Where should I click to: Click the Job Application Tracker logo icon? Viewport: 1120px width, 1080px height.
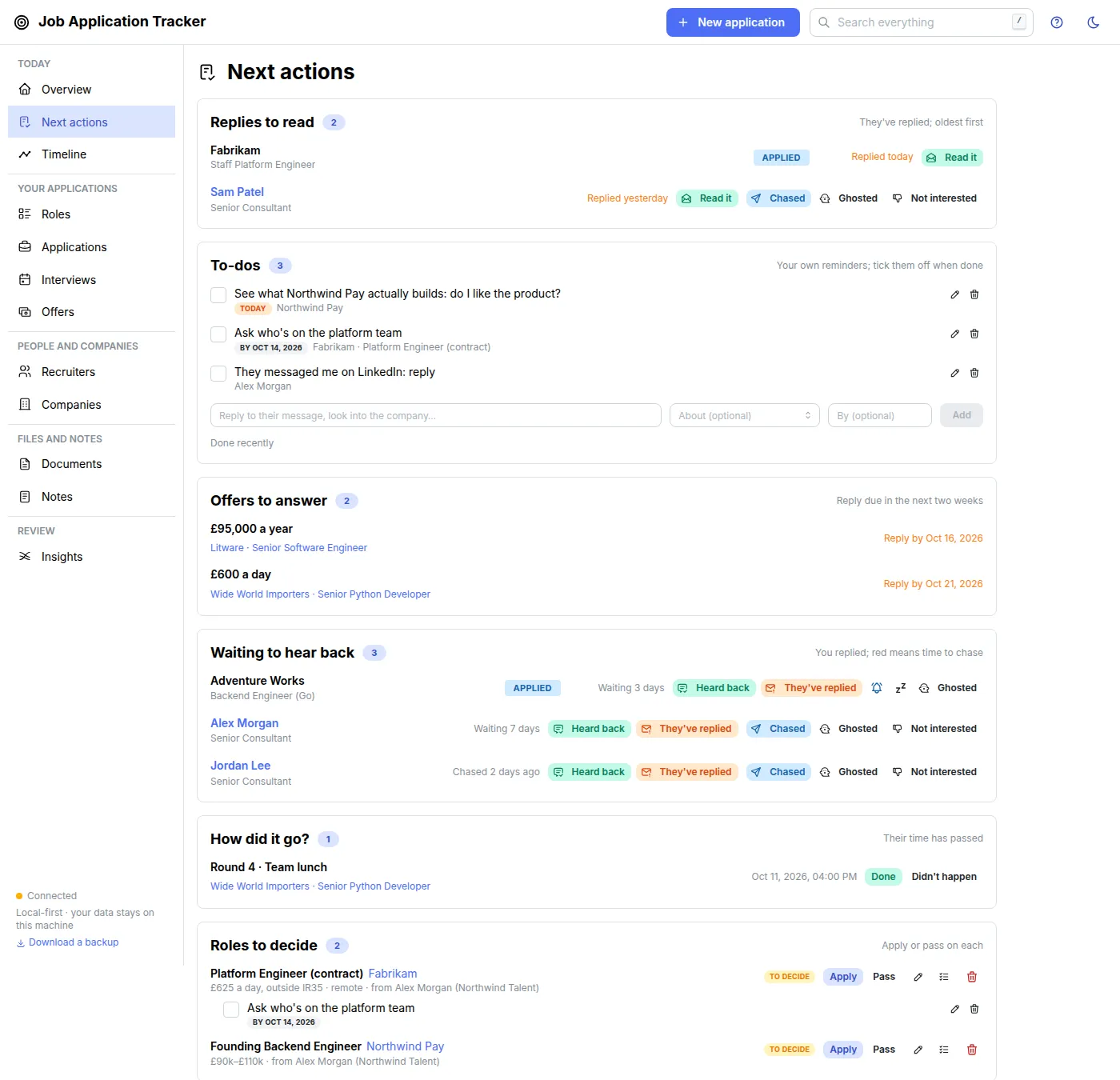click(x=22, y=22)
